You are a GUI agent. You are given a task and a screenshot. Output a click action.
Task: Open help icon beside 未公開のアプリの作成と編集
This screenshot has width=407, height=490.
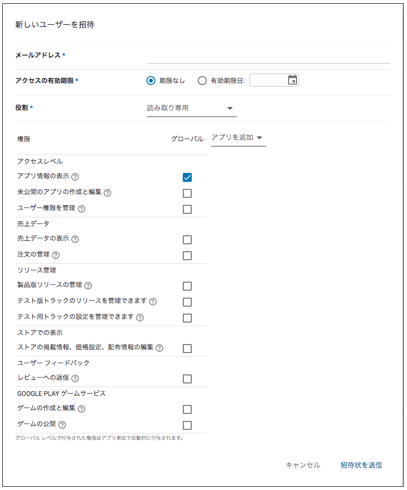point(108,193)
